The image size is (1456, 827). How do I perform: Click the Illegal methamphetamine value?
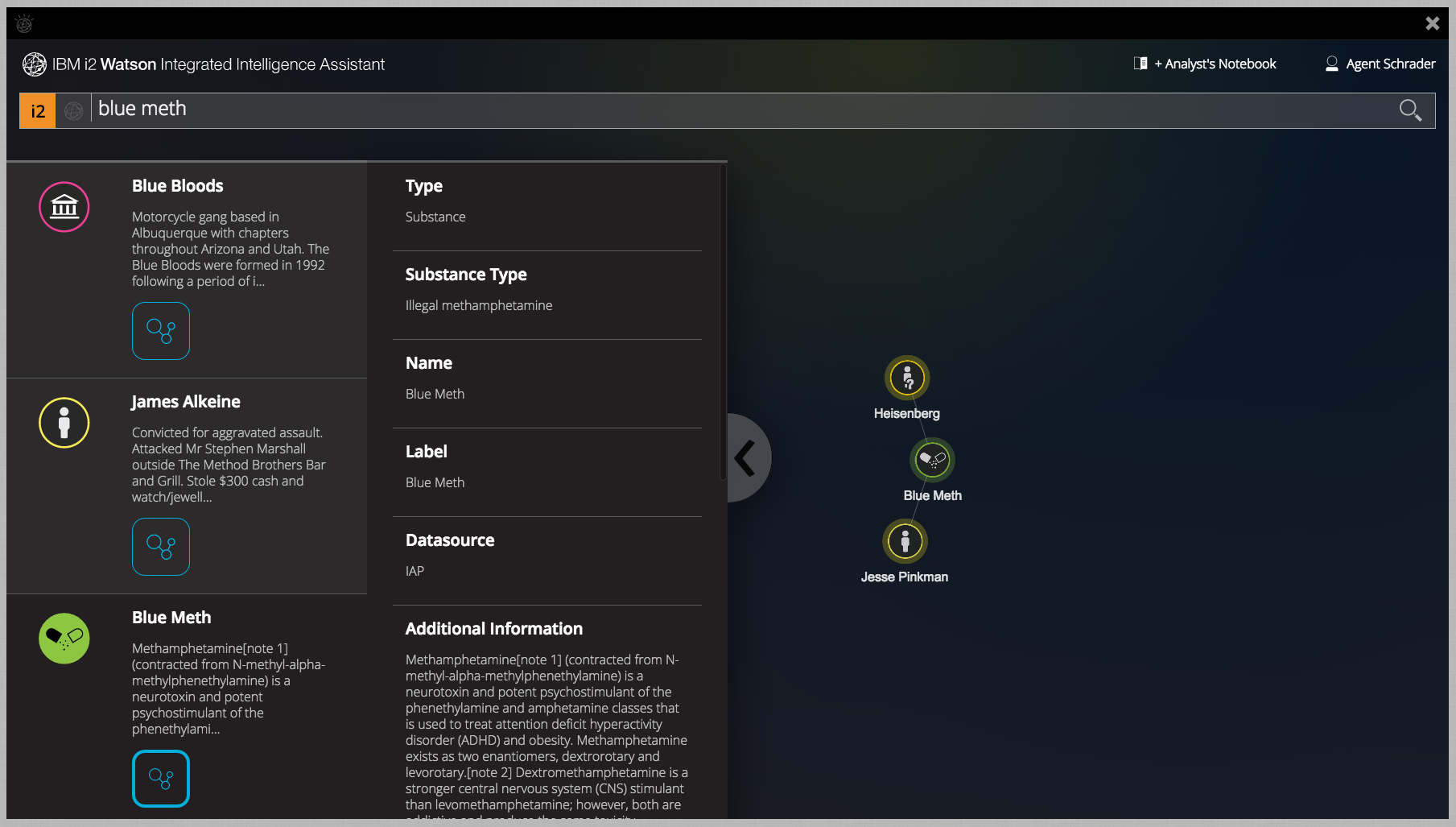[x=479, y=305]
